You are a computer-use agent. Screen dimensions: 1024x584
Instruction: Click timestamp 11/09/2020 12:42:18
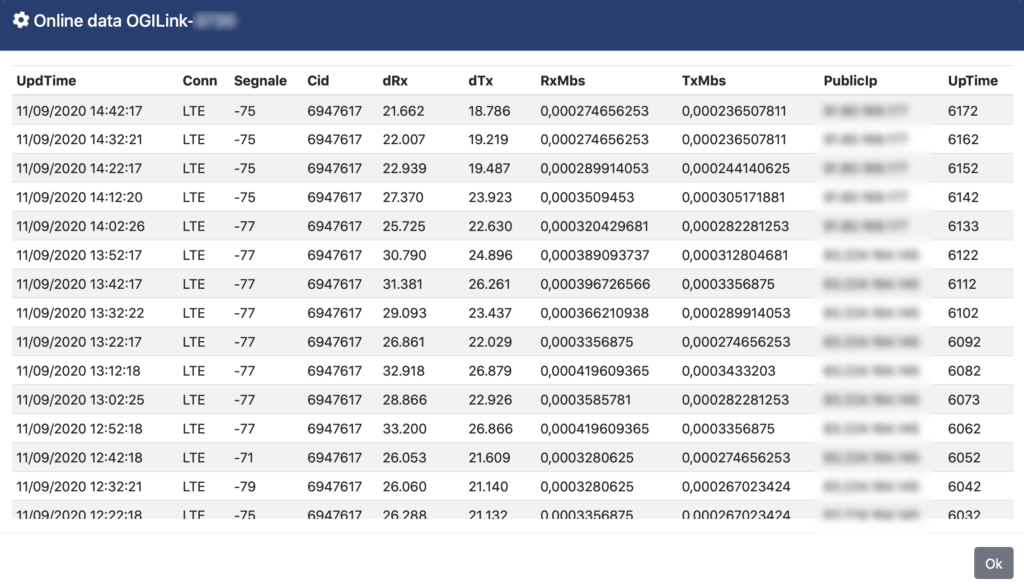(79, 458)
